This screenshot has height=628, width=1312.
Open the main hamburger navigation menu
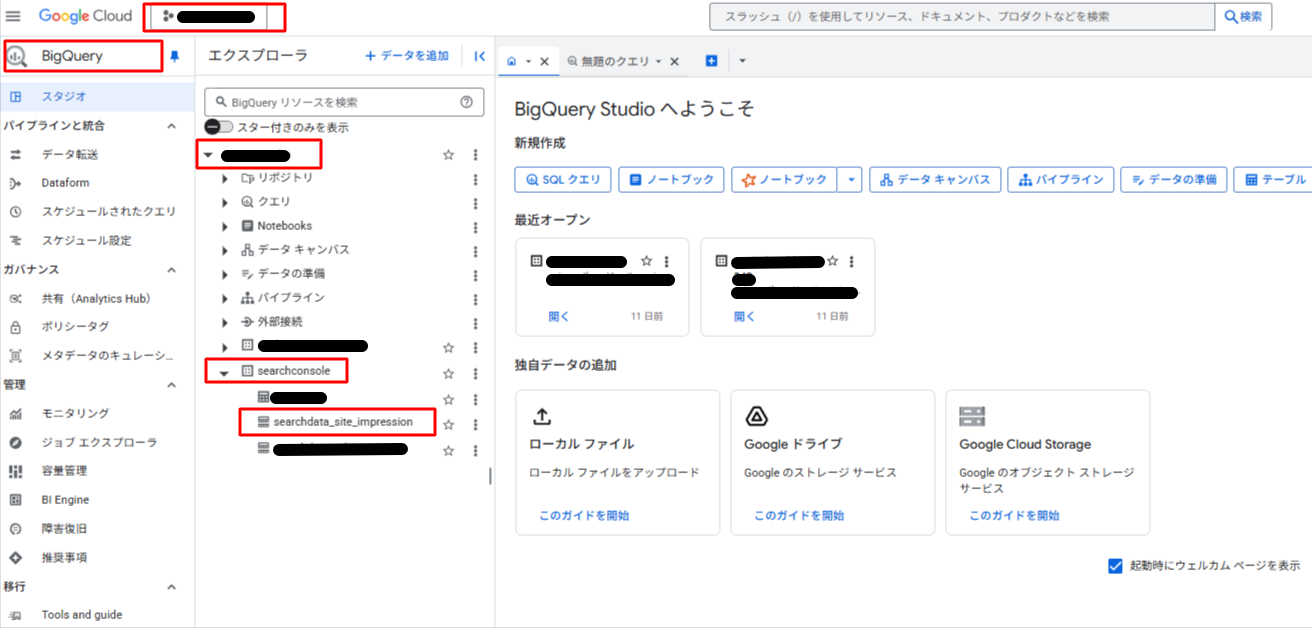(13, 16)
